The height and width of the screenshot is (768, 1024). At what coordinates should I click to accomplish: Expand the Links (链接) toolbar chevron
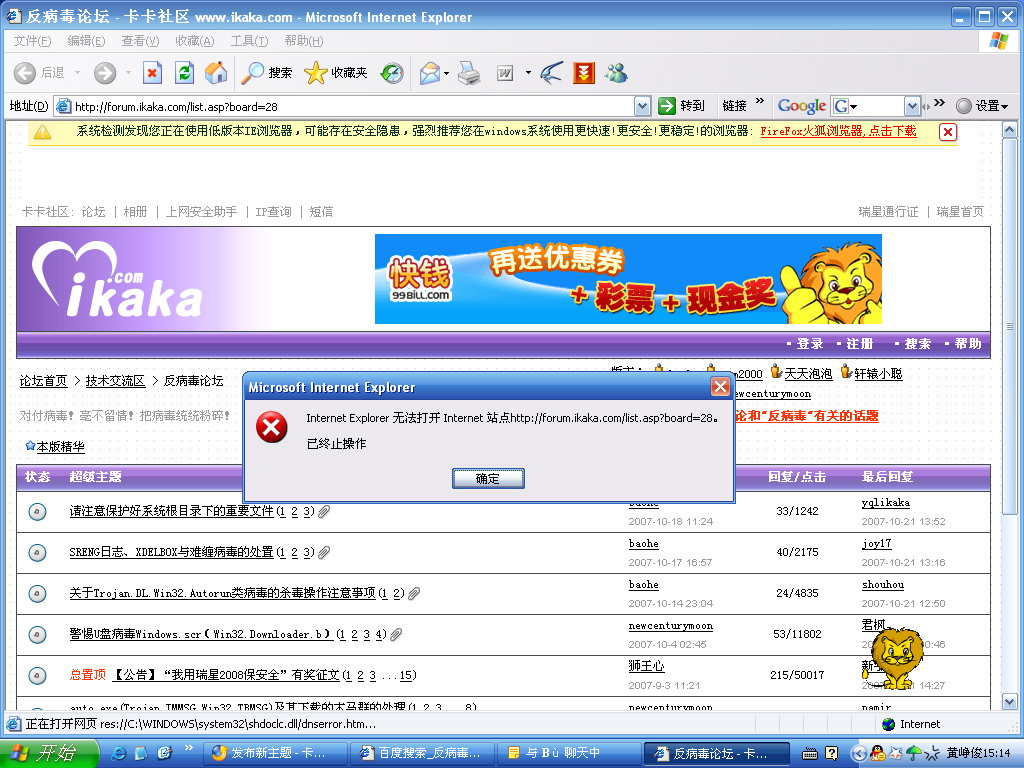click(760, 101)
